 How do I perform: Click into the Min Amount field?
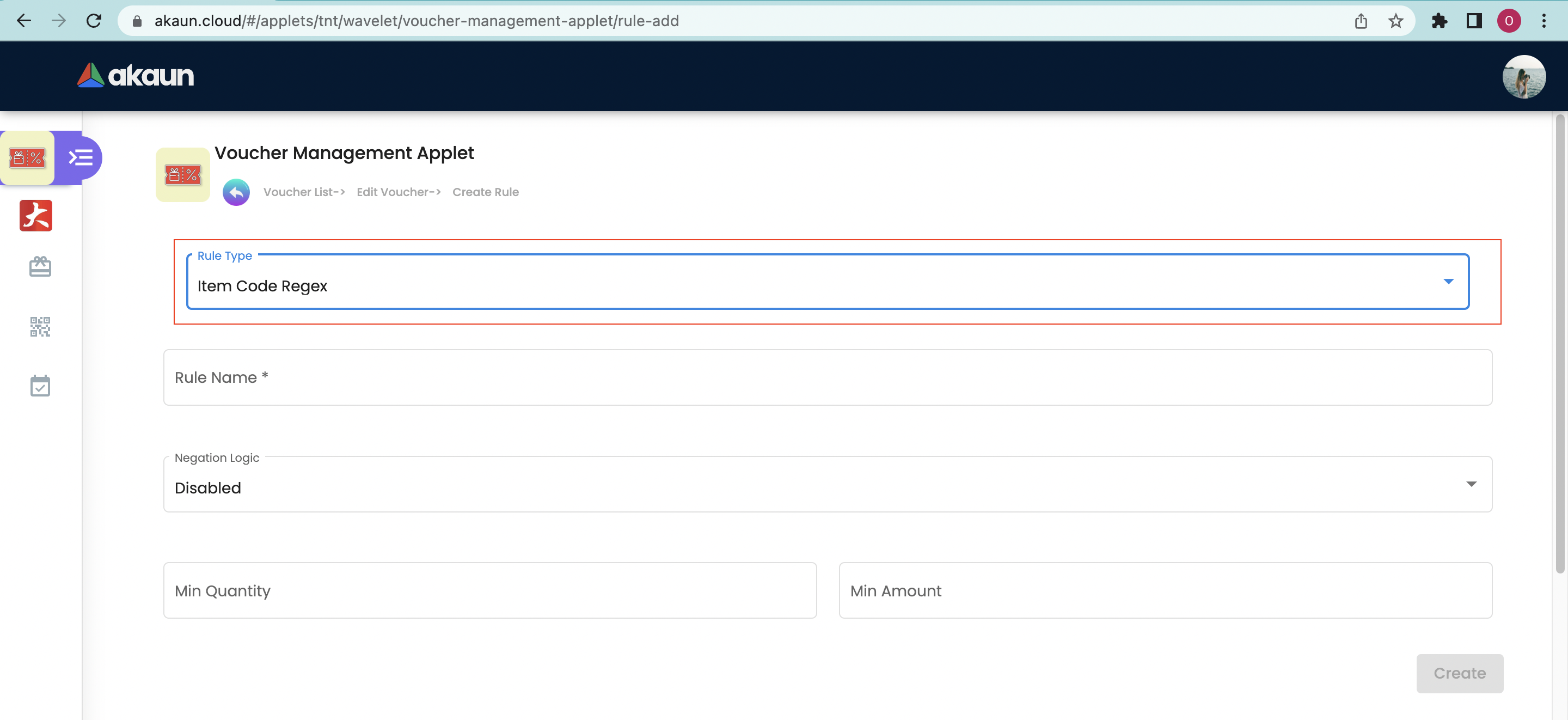click(x=1165, y=590)
